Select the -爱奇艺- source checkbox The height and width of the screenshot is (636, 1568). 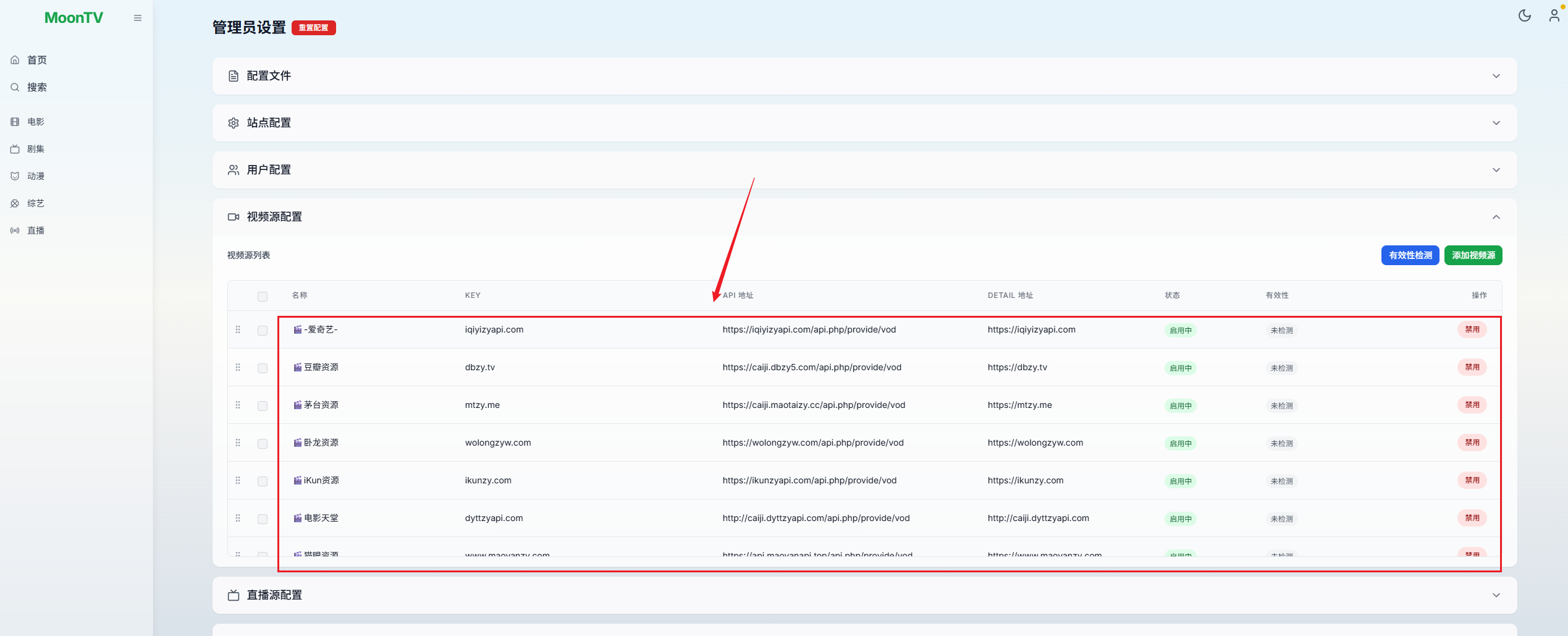[263, 331]
